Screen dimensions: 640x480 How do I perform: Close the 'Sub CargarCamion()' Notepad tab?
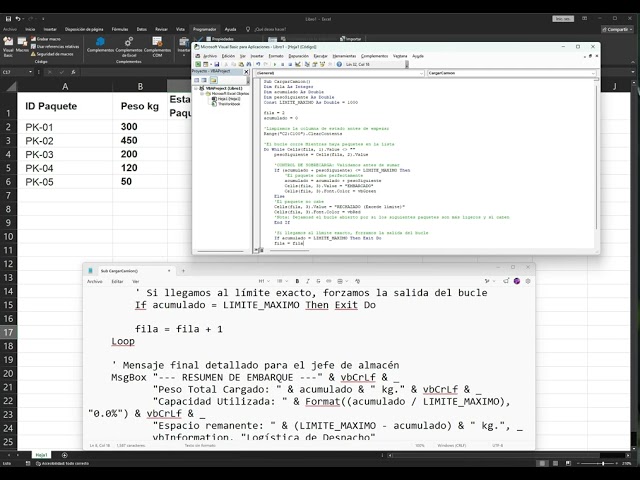[x=169, y=271]
